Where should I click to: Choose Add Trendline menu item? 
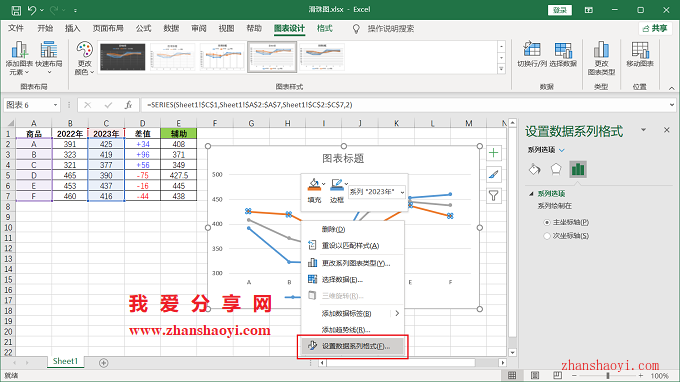coord(353,330)
